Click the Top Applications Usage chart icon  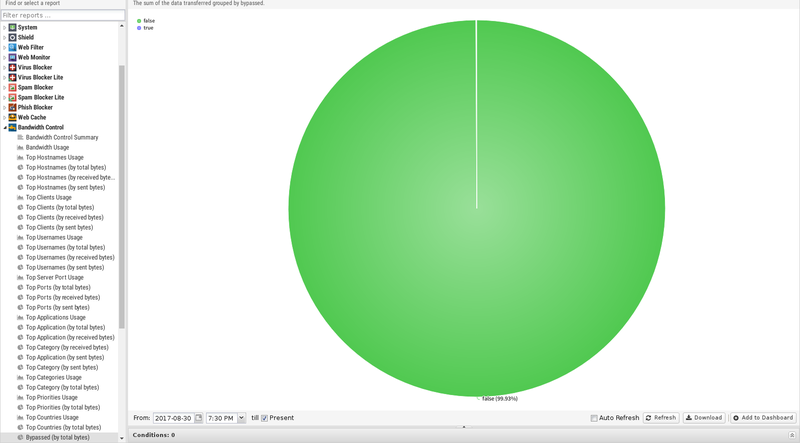pyautogui.click(x=20, y=317)
